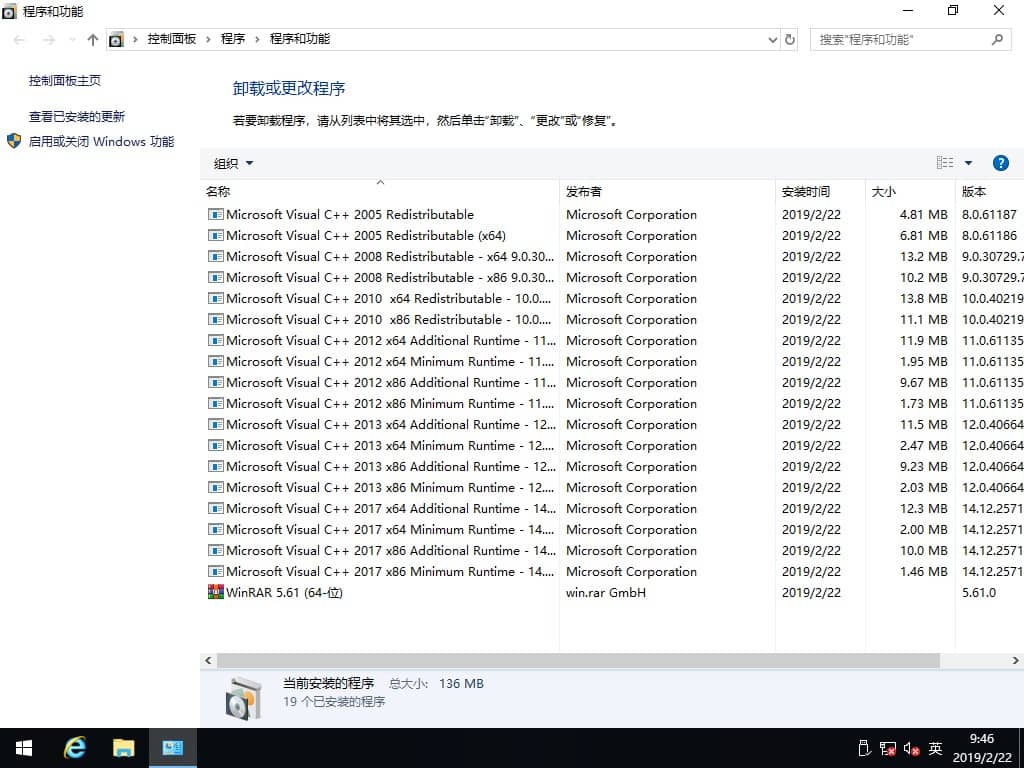This screenshot has width=1024, height=768.
Task: Go to 控制面板主页
Action: (65, 80)
